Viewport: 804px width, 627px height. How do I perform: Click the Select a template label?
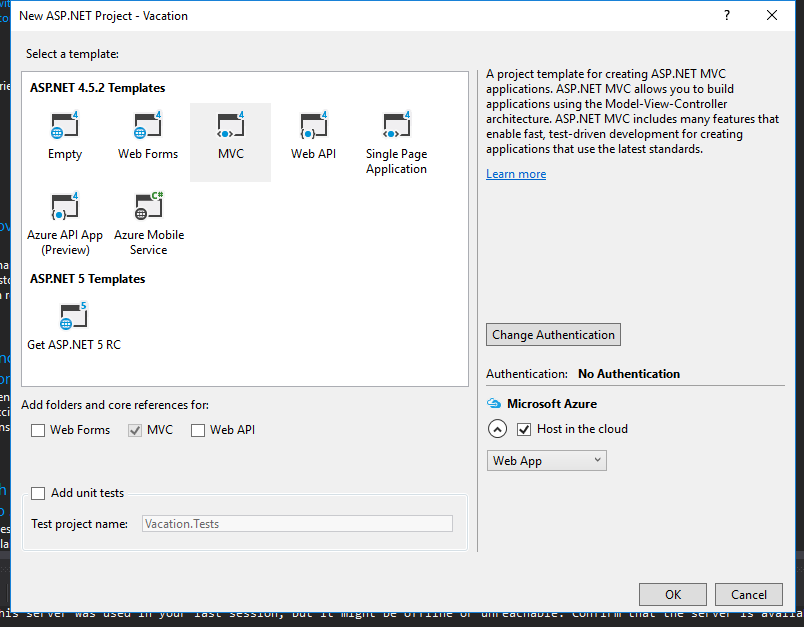(x=72, y=54)
